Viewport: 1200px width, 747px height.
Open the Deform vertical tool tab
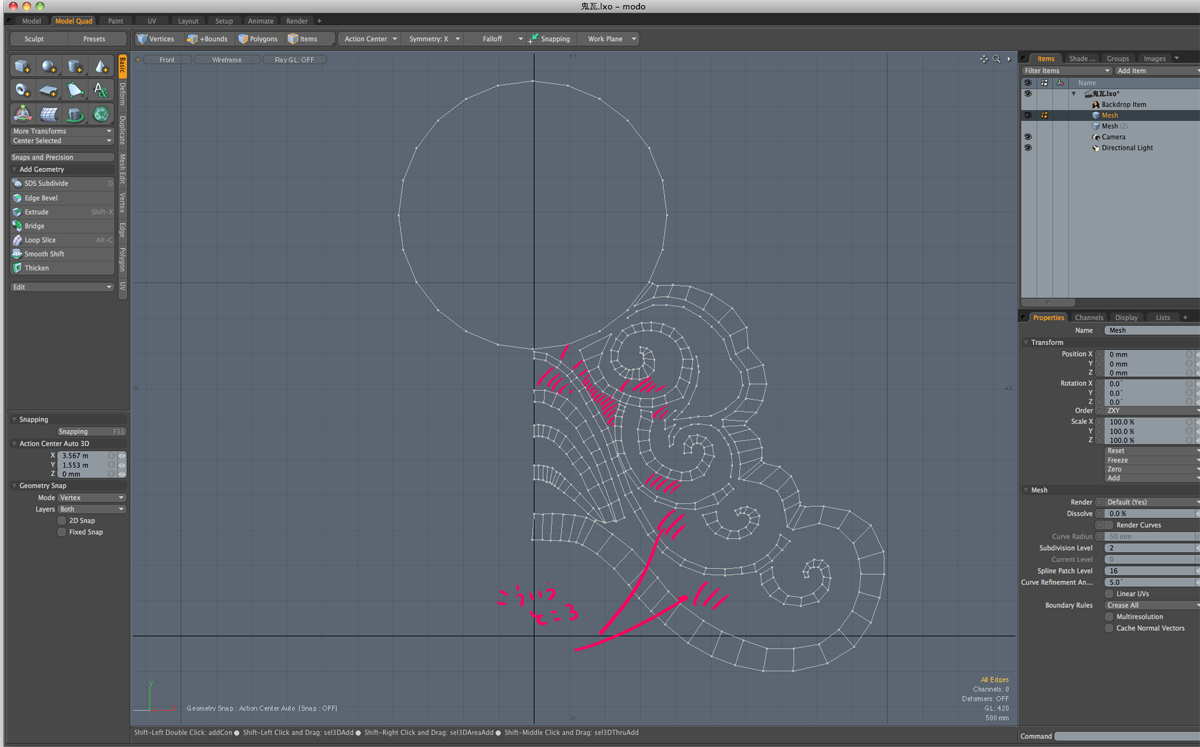pyautogui.click(x=122, y=94)
